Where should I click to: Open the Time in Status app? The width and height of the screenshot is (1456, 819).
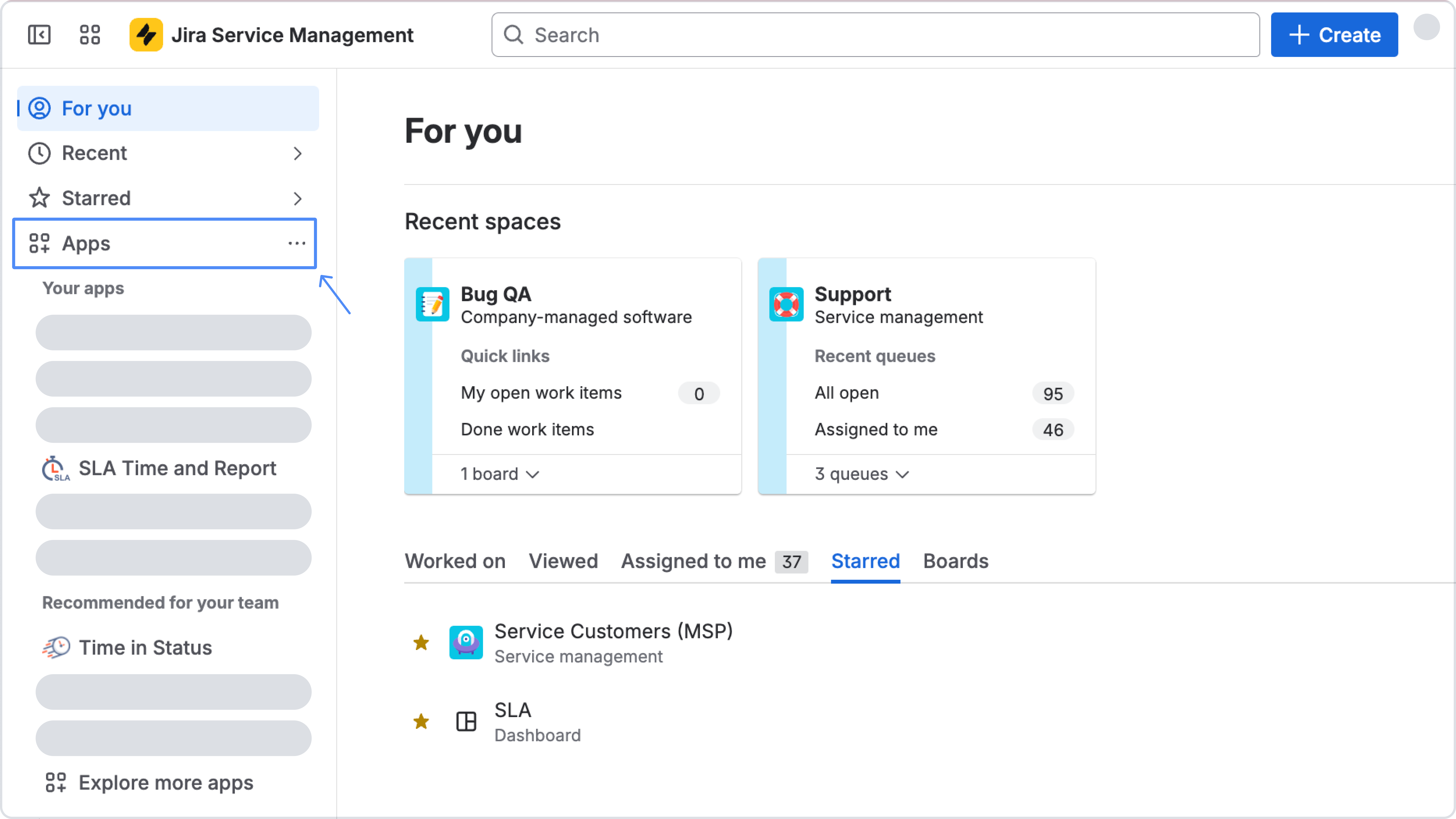pyautogui.click(x=145, y=647)
